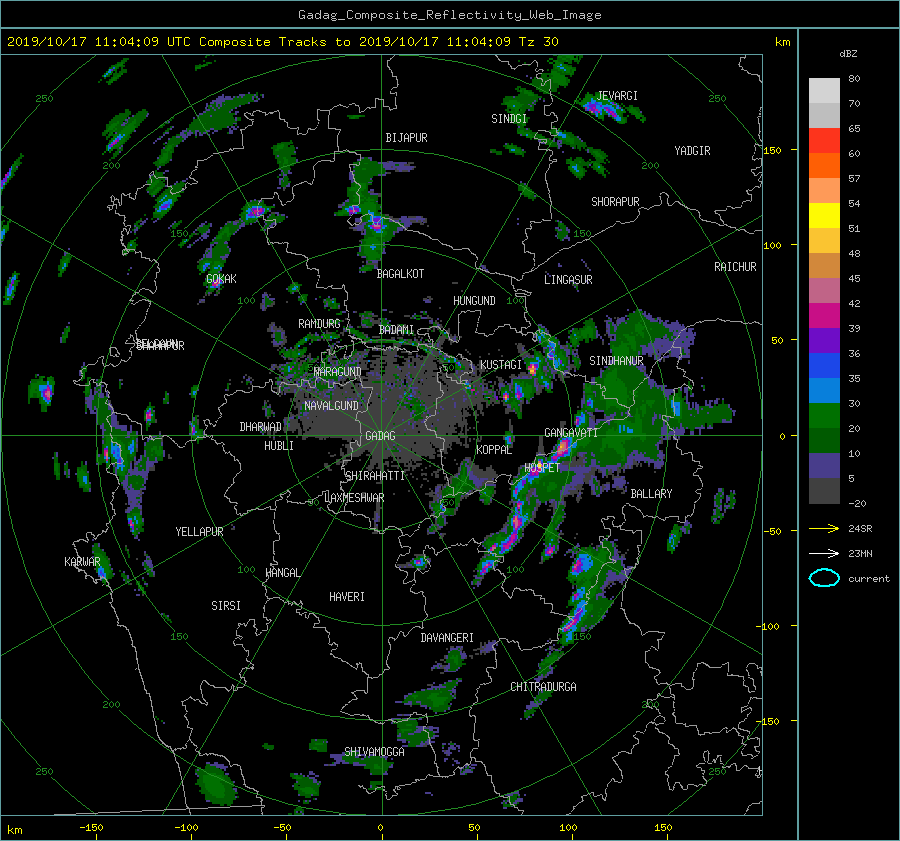Click the SIRSI town label
The height and width of the screenshot is (841, 900).
coord(226,606)
